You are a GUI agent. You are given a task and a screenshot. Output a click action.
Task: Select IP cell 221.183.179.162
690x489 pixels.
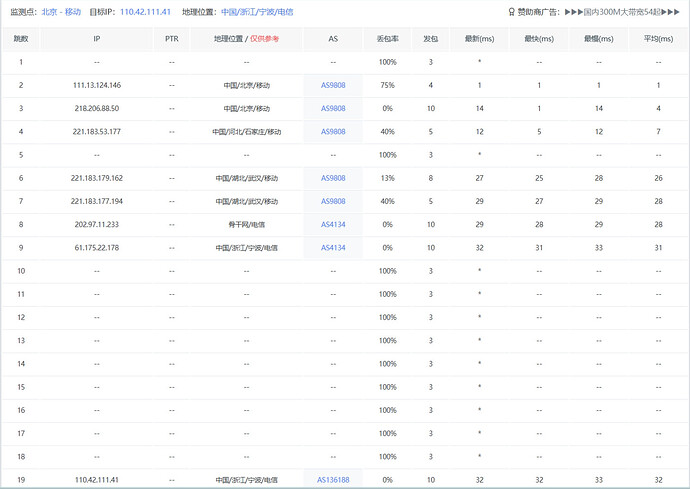click(97, 178)
